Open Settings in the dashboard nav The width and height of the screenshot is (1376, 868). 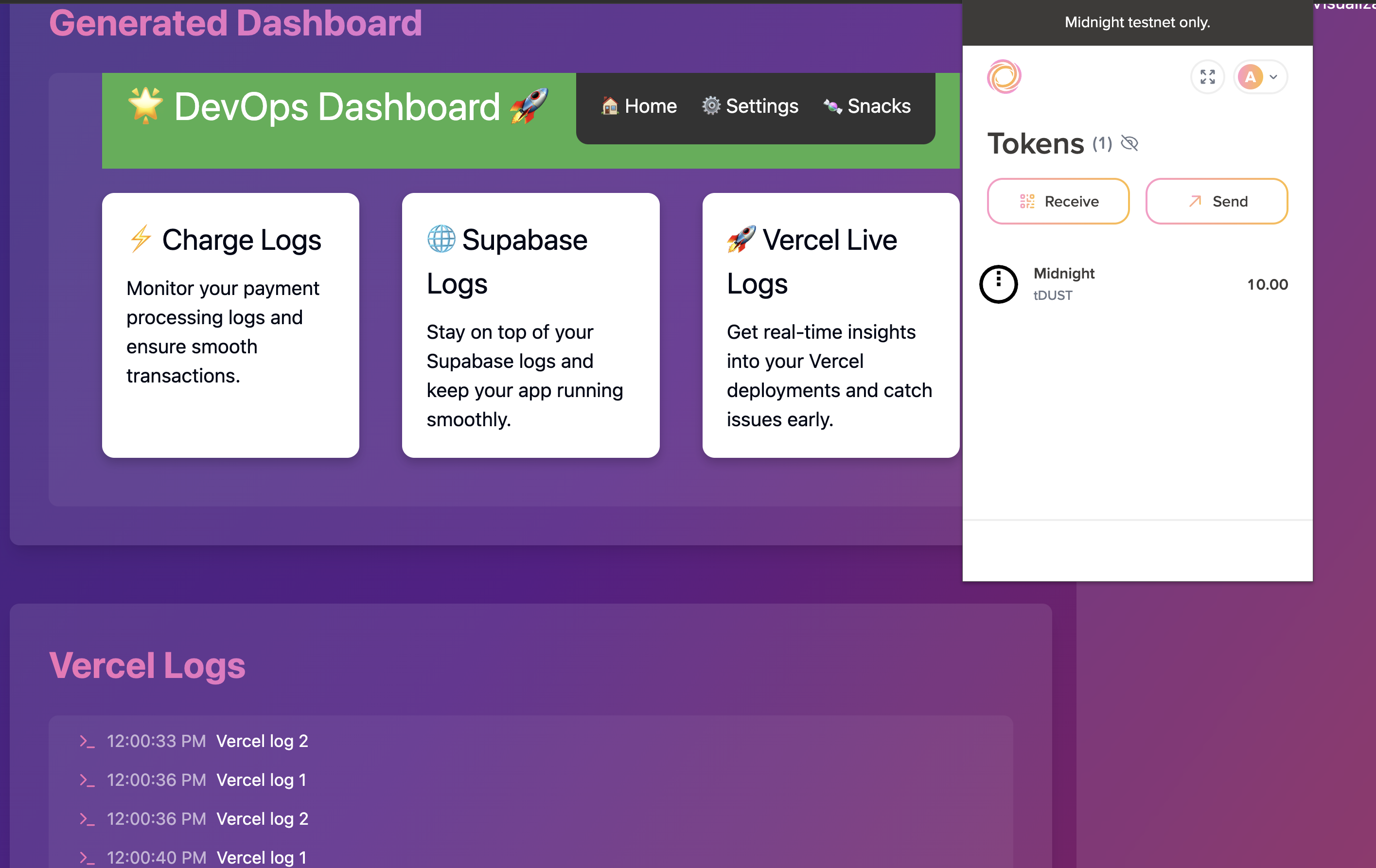[750, 106]
